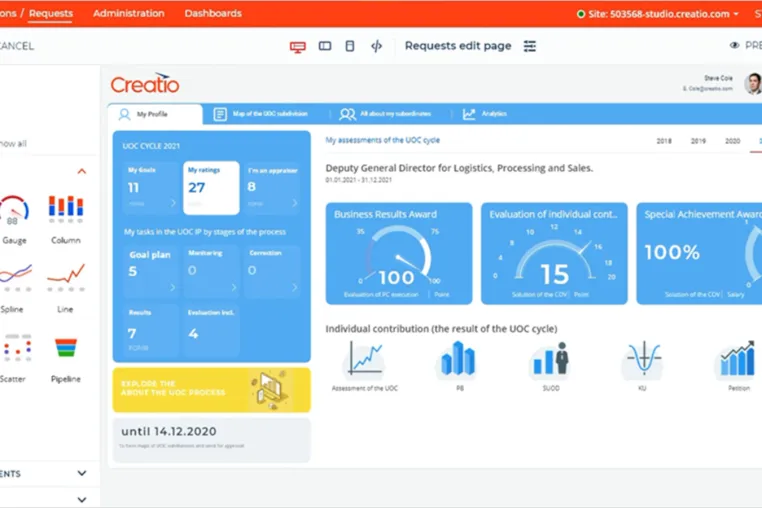Click the Cancel button
The image size is (762, 508).
click(x=17, y=46)
